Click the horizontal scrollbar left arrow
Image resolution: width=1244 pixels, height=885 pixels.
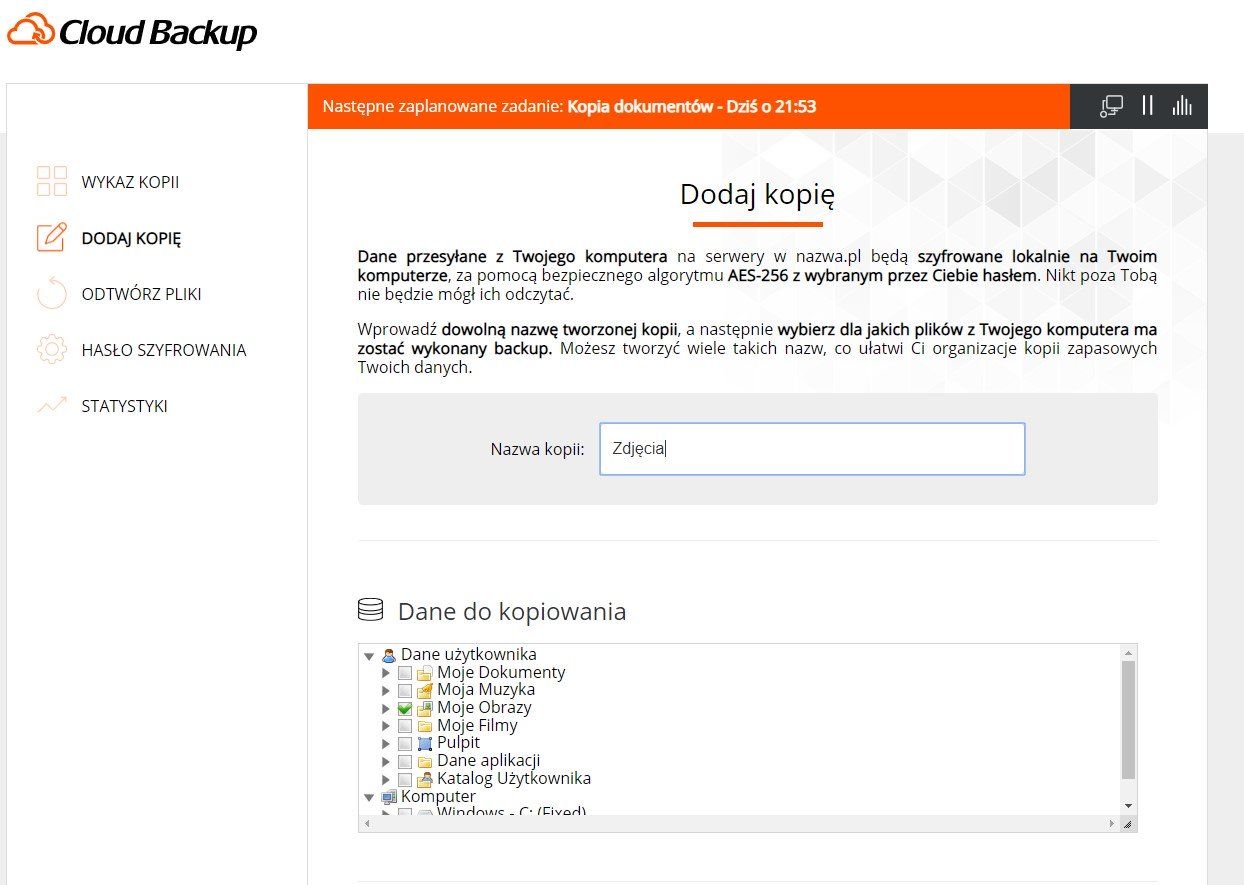[x=366, y=824]
